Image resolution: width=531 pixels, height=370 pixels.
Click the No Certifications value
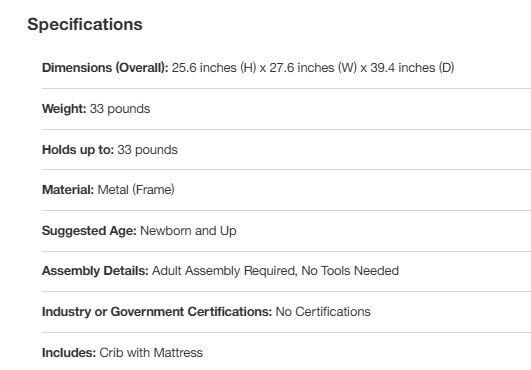click(323, 312)
